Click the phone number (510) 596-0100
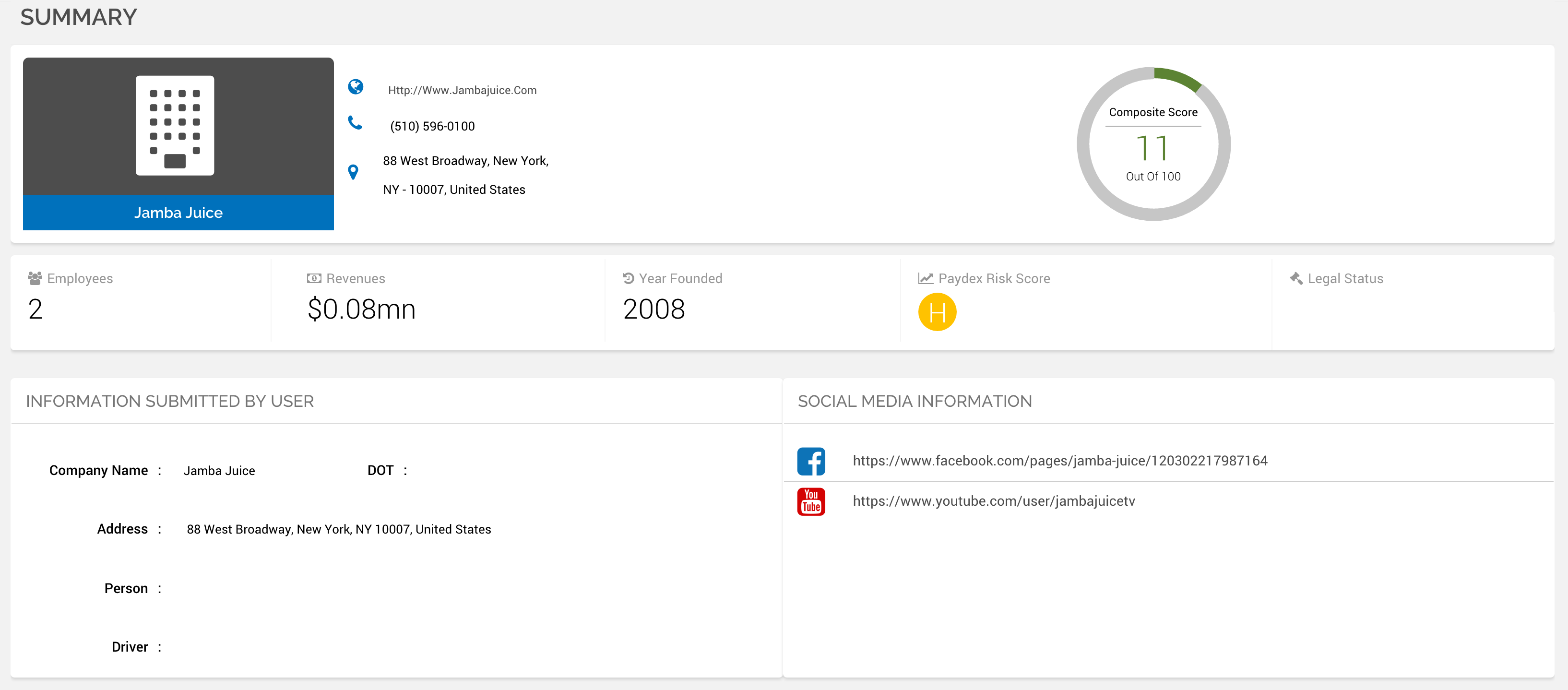This screenshot has width=1568, height=690. (432, 126)
